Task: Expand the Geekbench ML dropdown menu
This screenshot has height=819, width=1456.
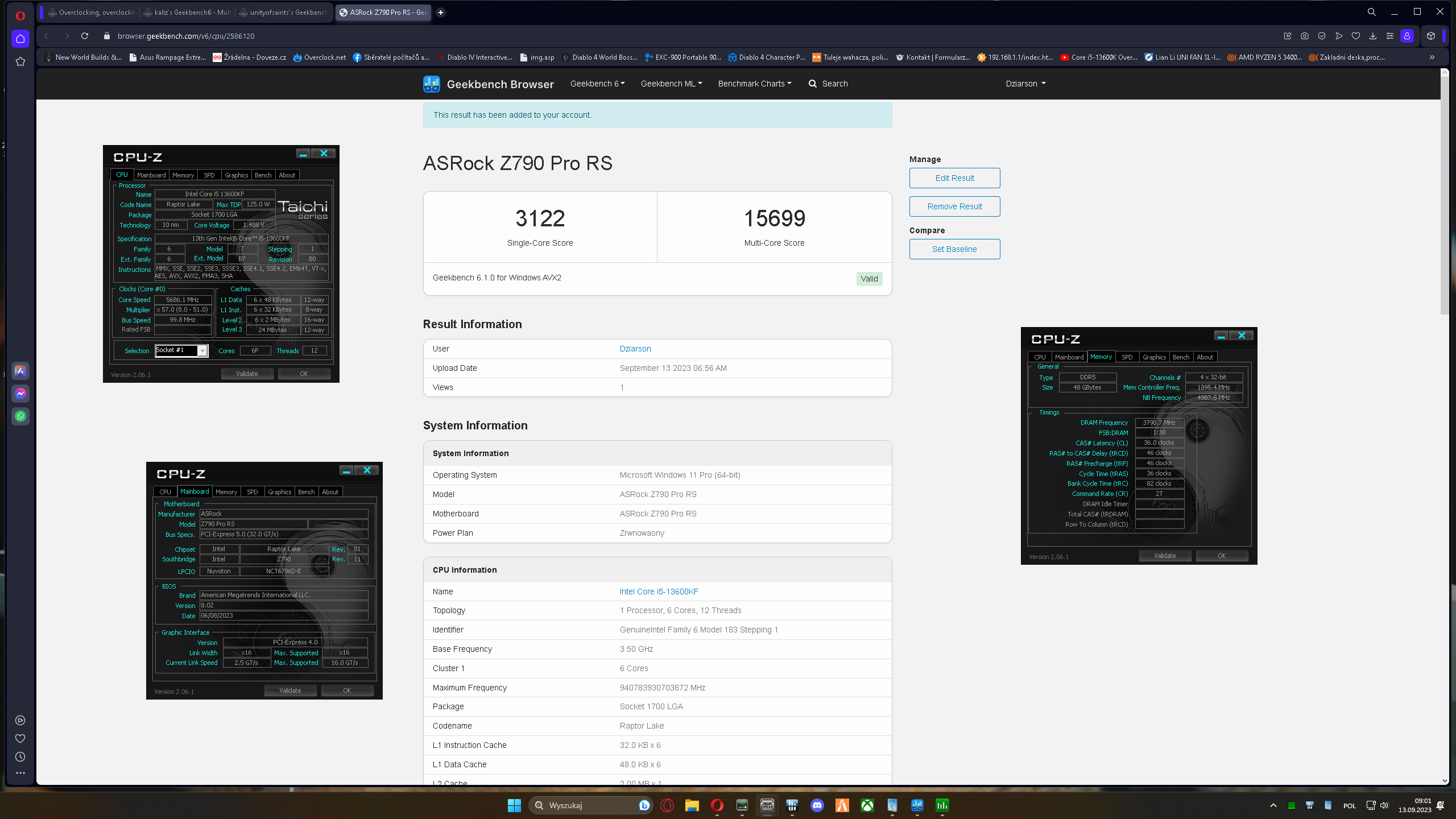Action: click(671, 84)
